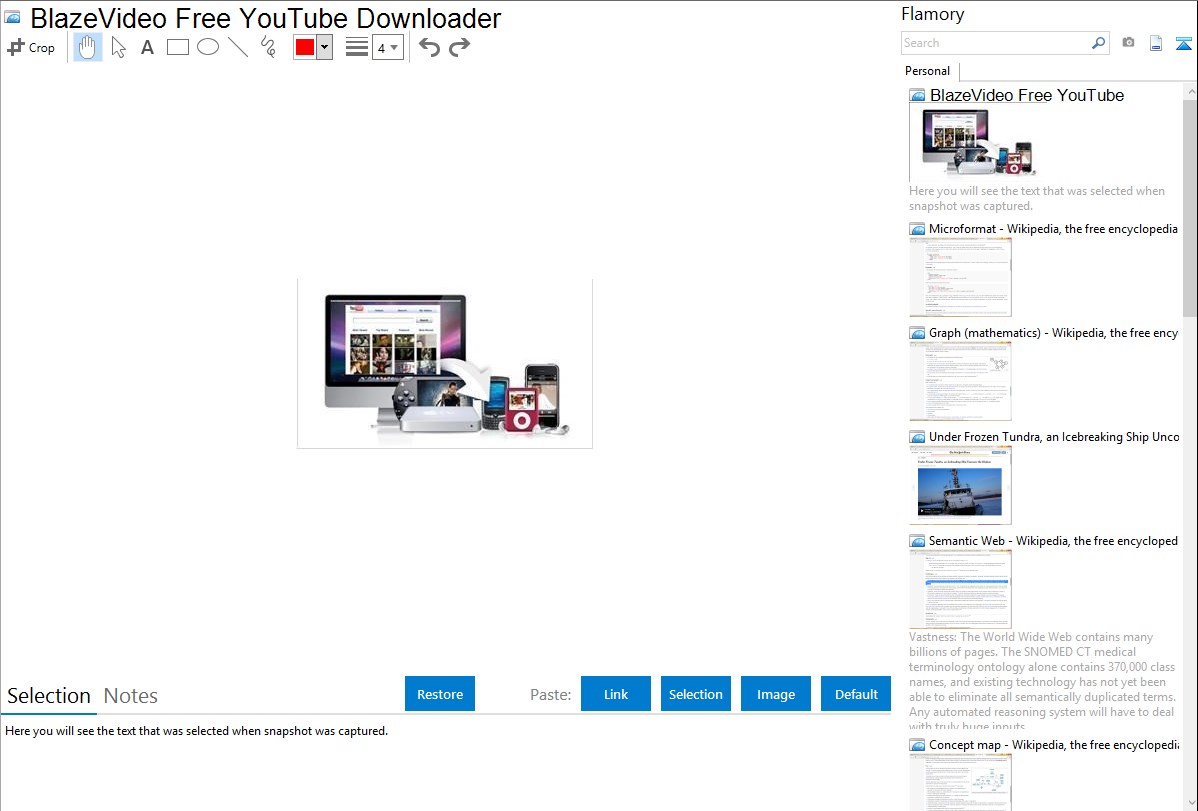Click the Link paste button
This screenshot has height=811, width=1198.
point(616,694)
